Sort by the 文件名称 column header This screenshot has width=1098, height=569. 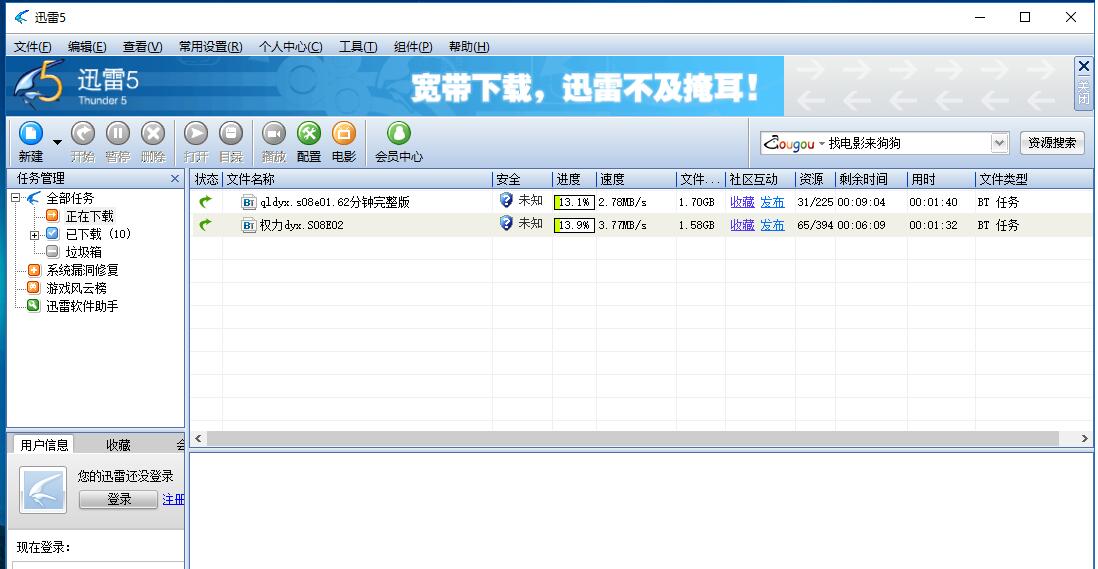(357, 179)
